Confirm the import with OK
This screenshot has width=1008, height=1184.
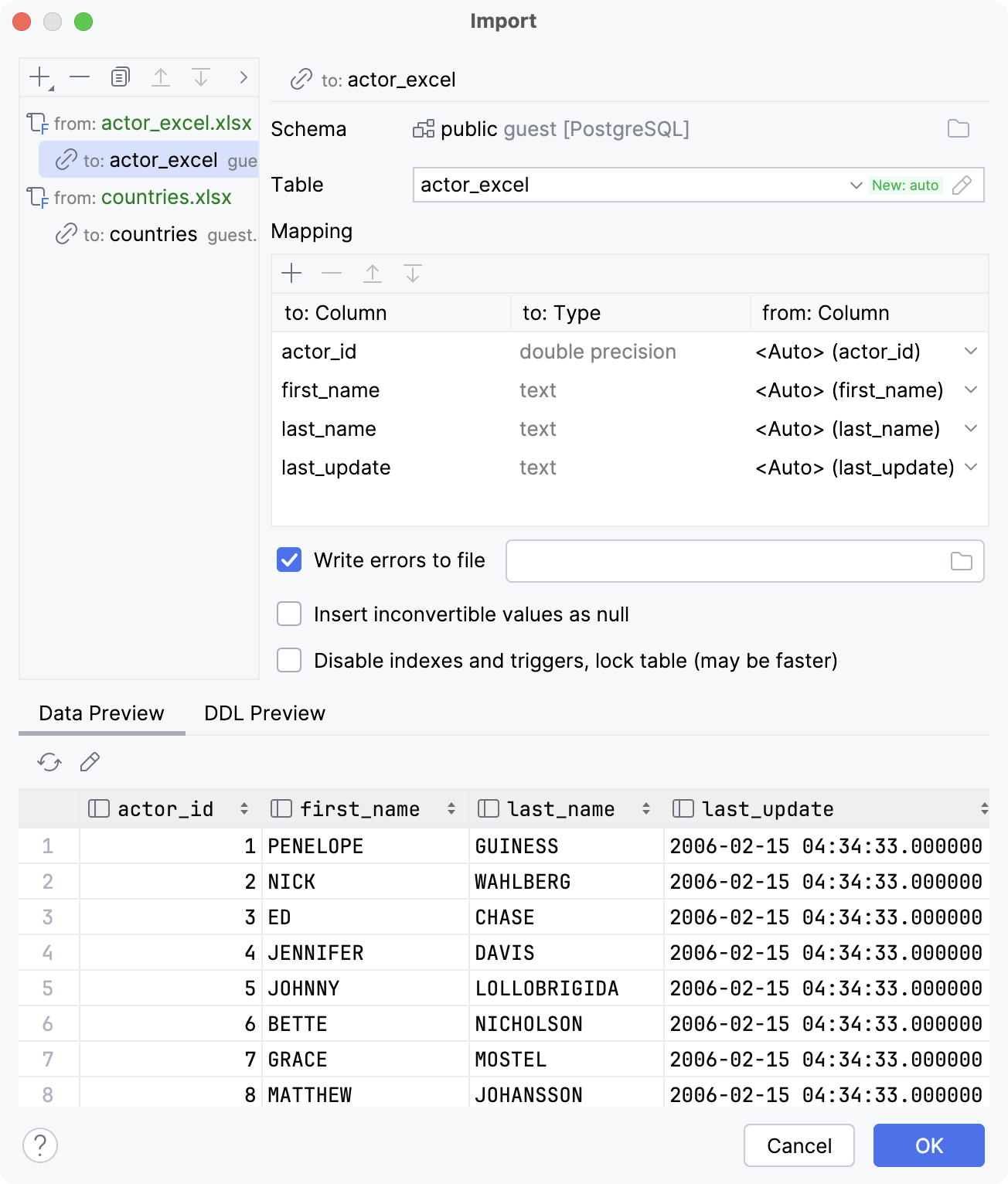click(928, 1145)
